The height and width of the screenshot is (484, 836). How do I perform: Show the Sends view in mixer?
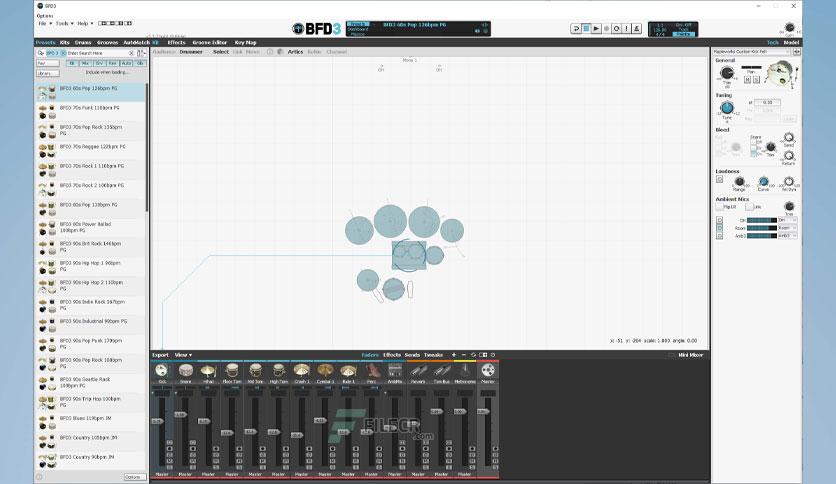pyautogui.click(x=412, y=355)
